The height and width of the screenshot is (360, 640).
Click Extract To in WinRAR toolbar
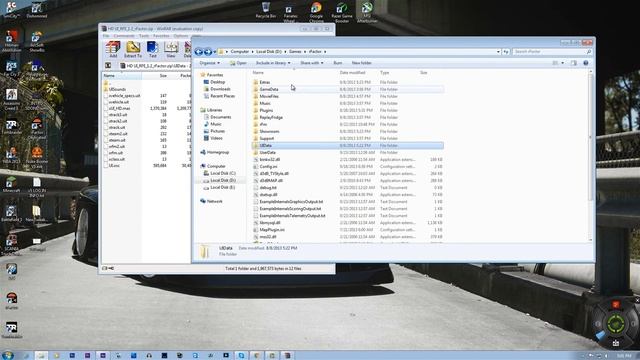[x=133, y=50]
